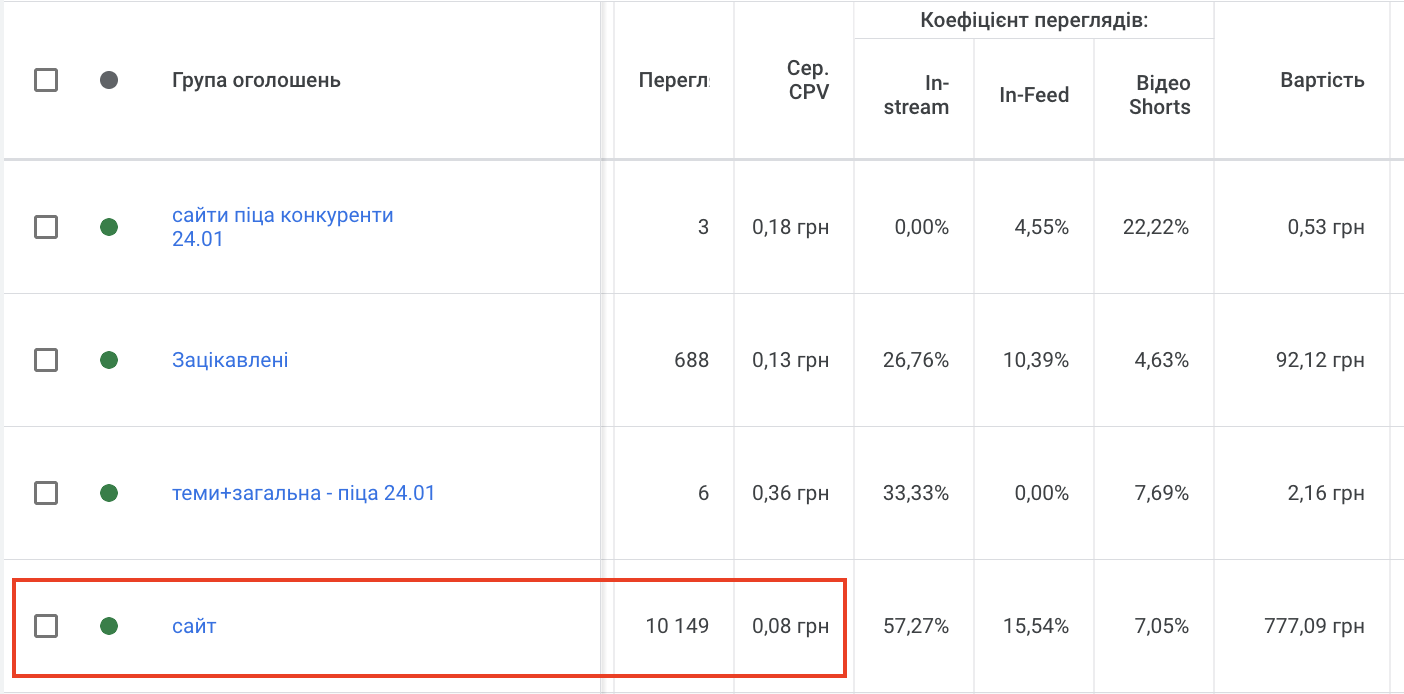The height and width of the screenshot is (694, 1404).
Task: Change status via green dot beside 'сайт'
Action: [x=109, y=626]
